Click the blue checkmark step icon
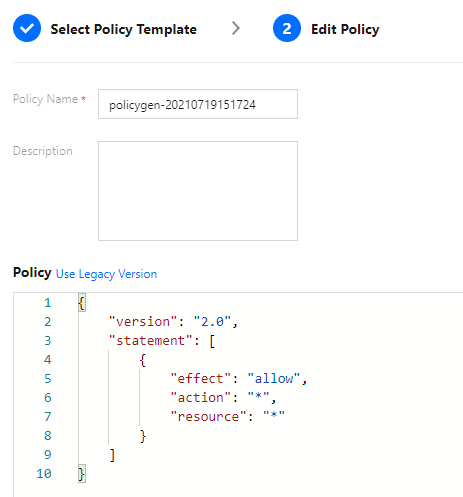The image size is (463, 497). point(27,28)
